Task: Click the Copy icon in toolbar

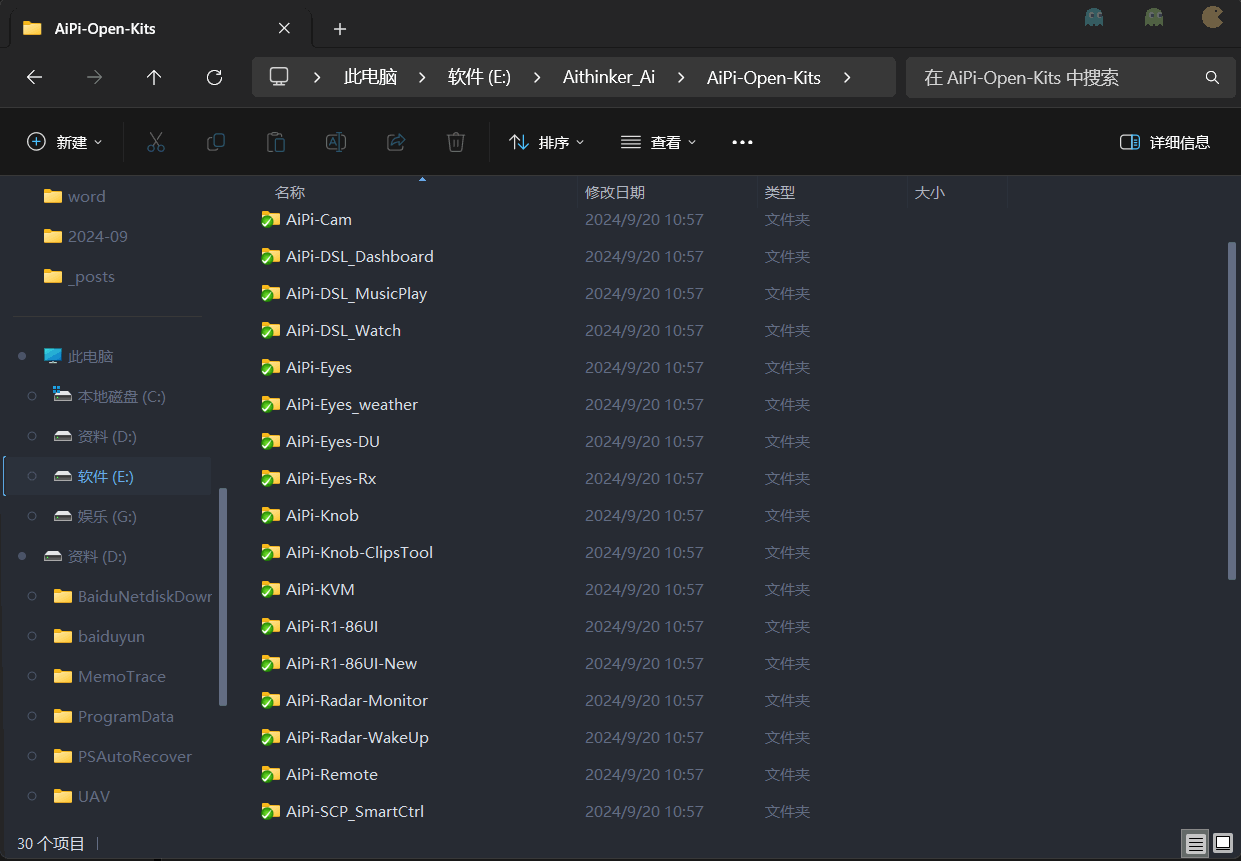Action: click(216, 142)
